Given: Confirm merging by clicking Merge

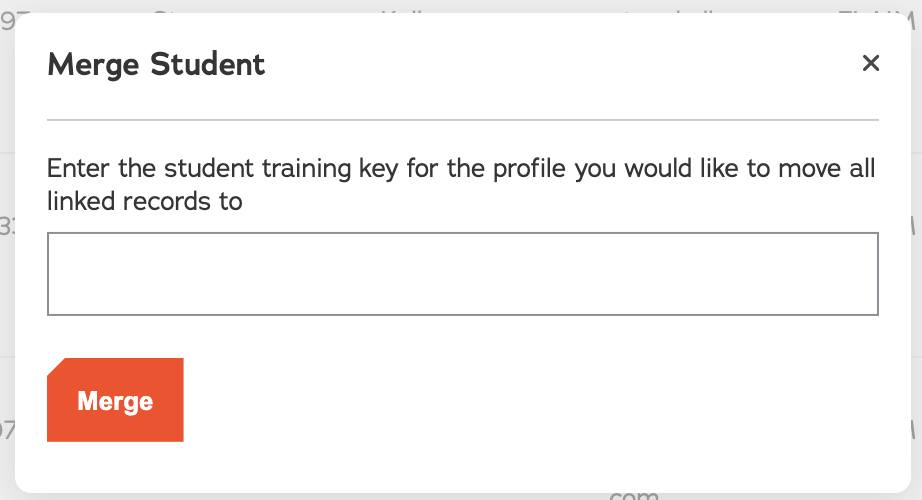Looking at the screenshot, I should pos(115,400).
